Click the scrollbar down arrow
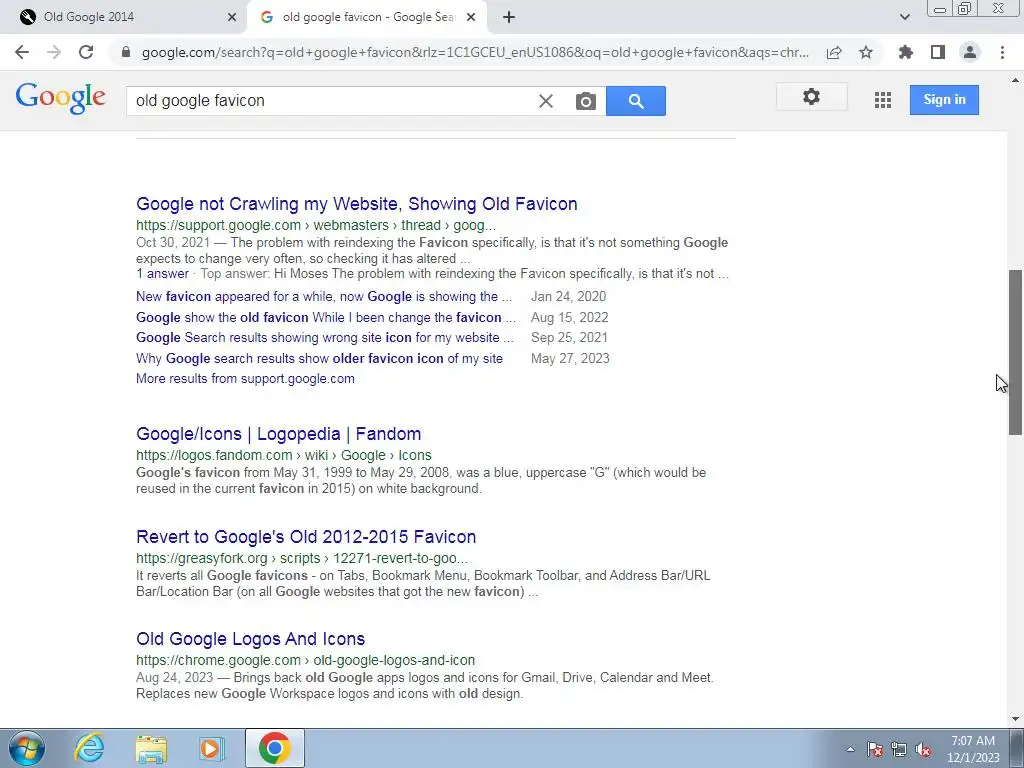Screen dimensions: 1024x768 click(1016, 720)
